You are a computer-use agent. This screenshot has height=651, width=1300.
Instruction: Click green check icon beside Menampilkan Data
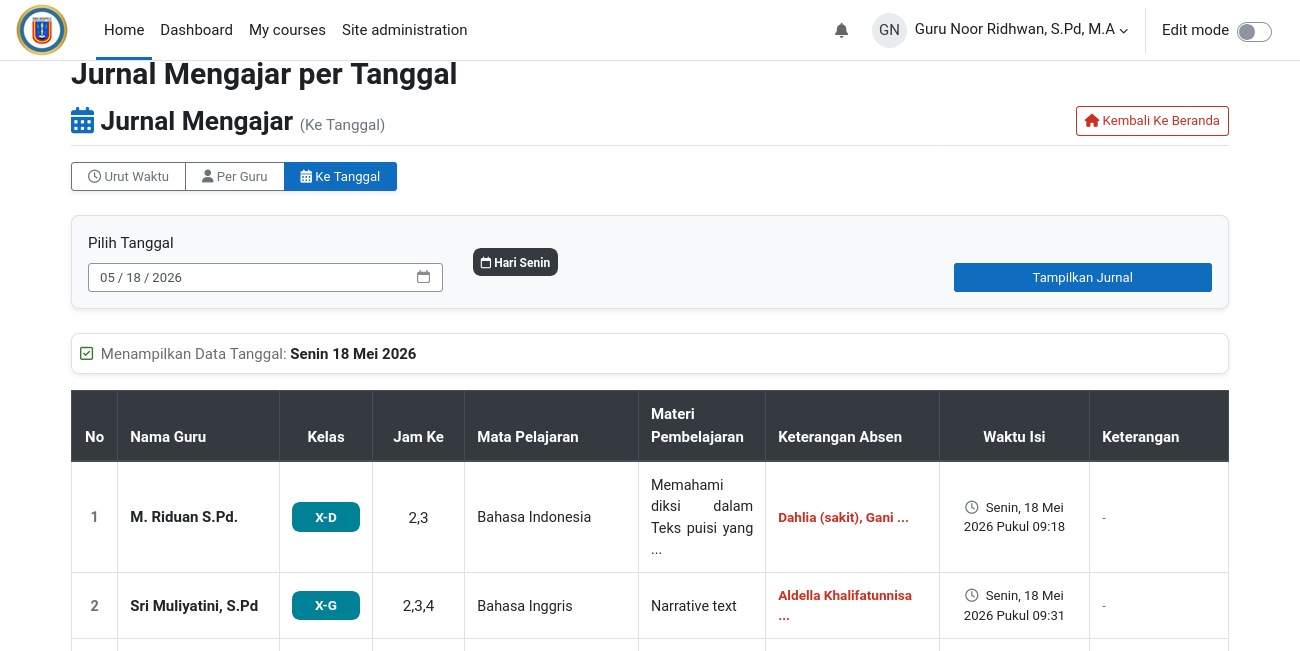tap(86, 353)
